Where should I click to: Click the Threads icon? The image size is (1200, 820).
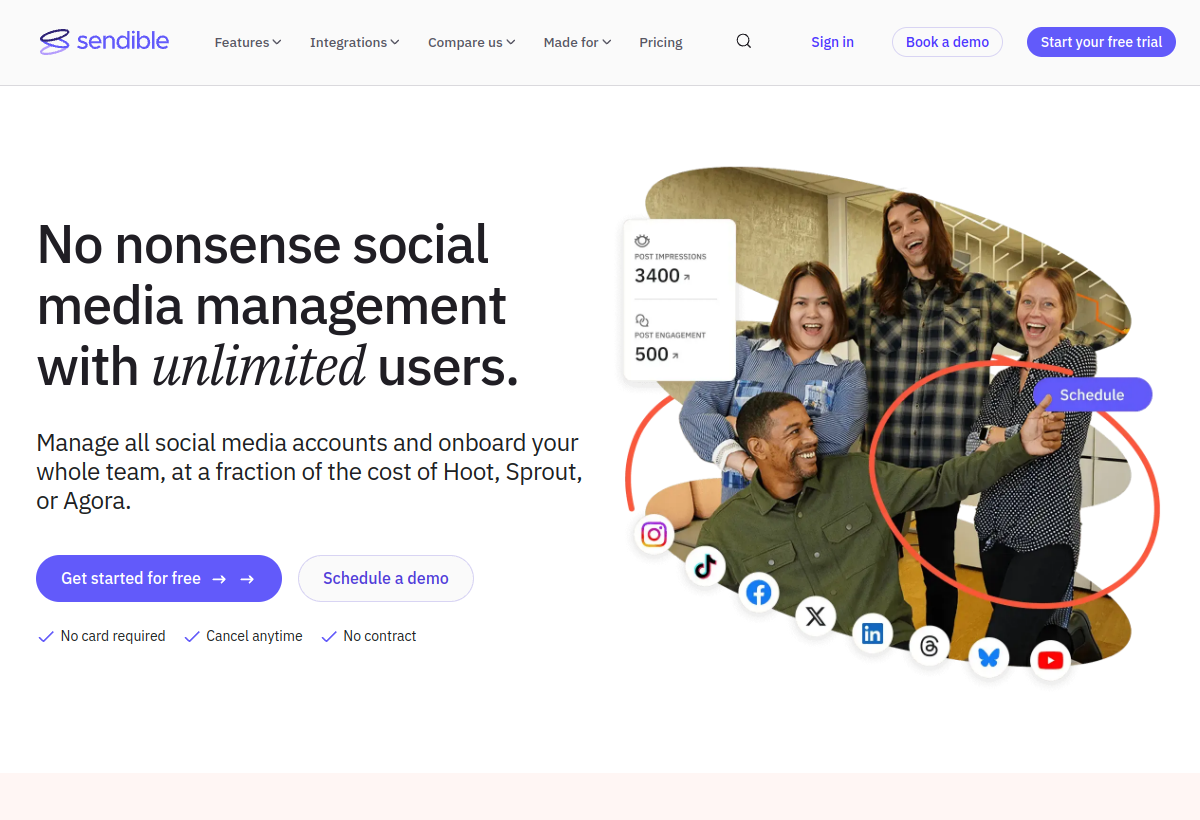(929, 647)
